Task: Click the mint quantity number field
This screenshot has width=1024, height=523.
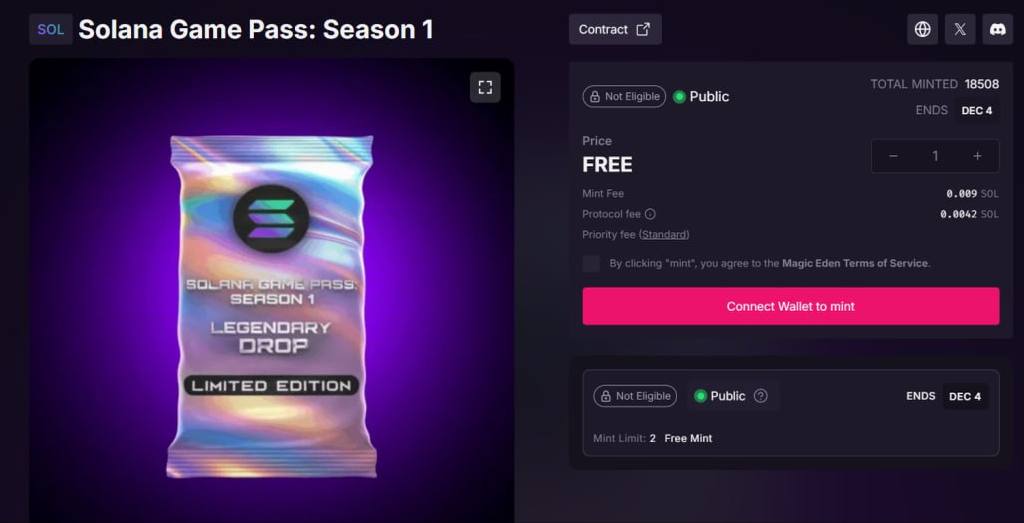Action: pos(935,156)
